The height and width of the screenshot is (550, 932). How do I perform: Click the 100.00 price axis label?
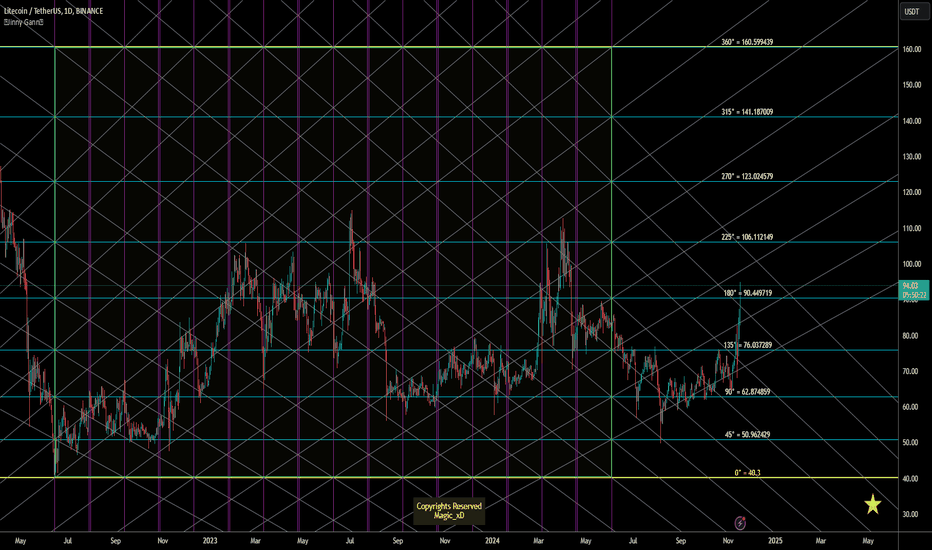912,264
